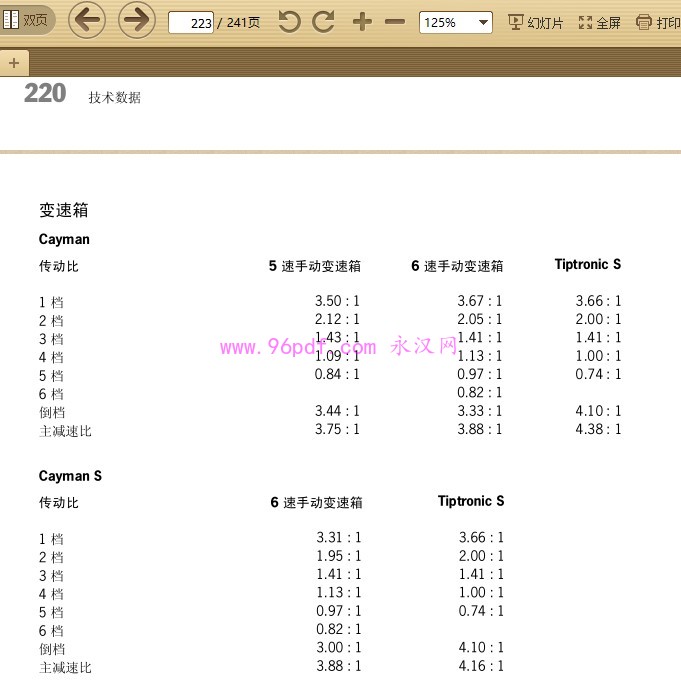Image resolution: width=681 pixels, height=687 pixels.
Task: Click the page number field showing 223
Action: click(191, 22)
